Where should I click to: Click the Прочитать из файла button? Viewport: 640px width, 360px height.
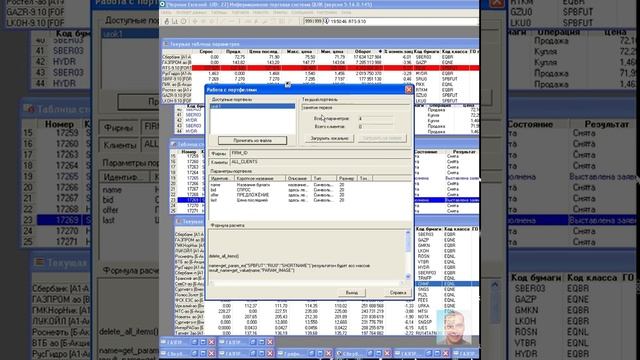tap(252, 140)
